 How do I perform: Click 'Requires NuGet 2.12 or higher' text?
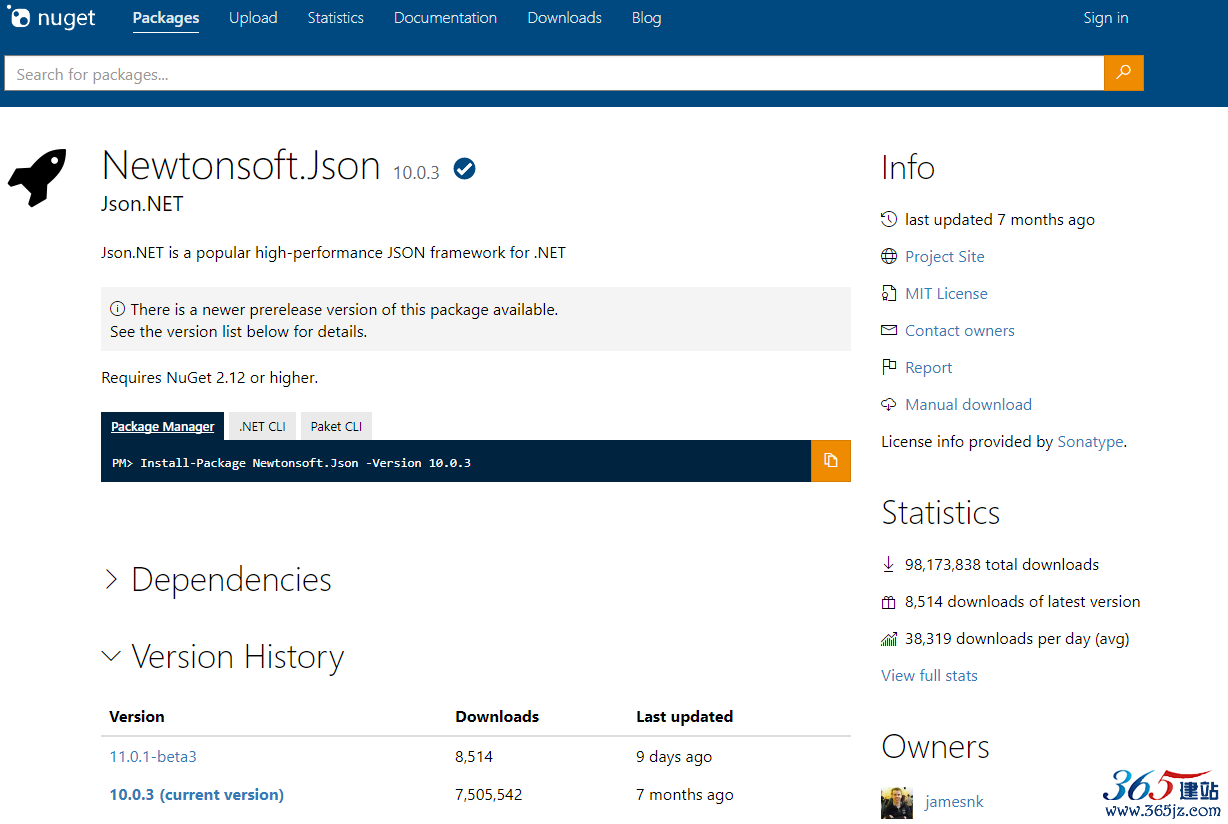[x=210, y=377]
